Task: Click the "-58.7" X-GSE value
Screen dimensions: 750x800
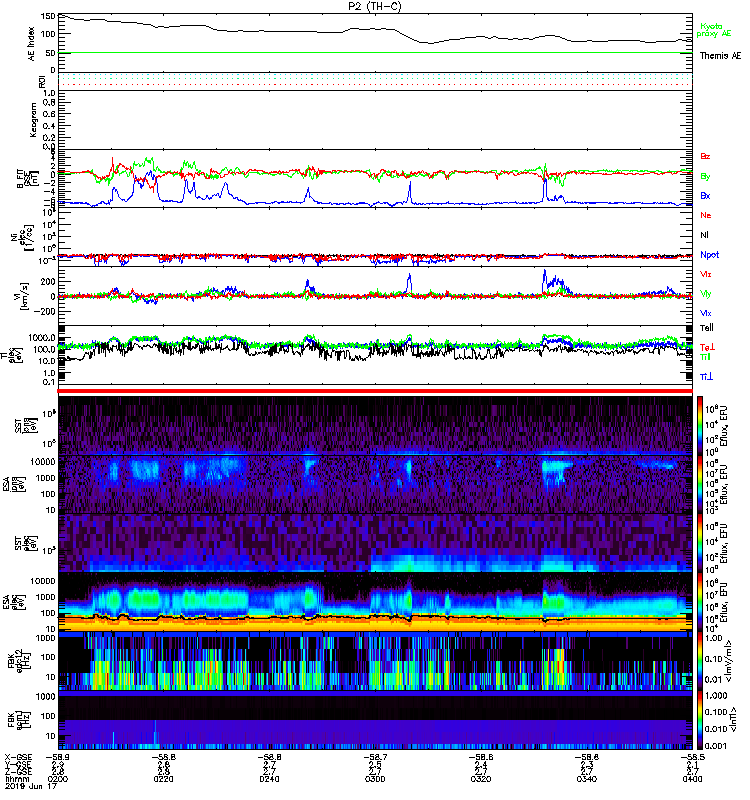Action: click(x=375, y=757)
